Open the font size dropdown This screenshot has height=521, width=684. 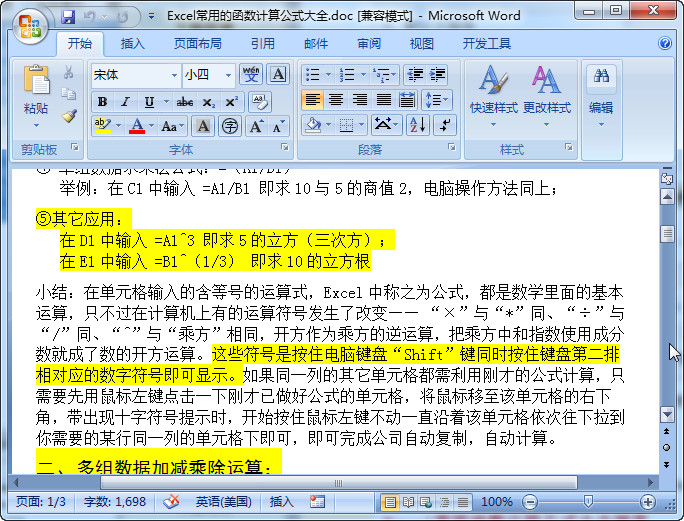pos(228,75)
